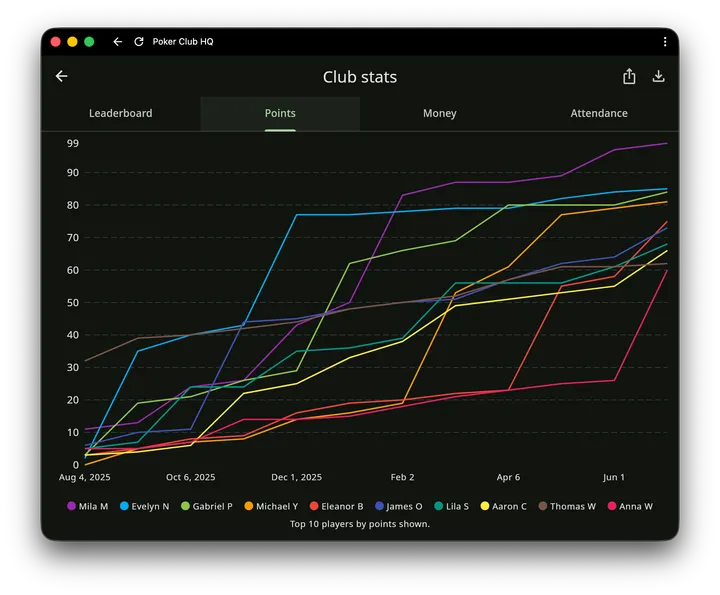Toggle Anna W series in legend

(630, 506)
